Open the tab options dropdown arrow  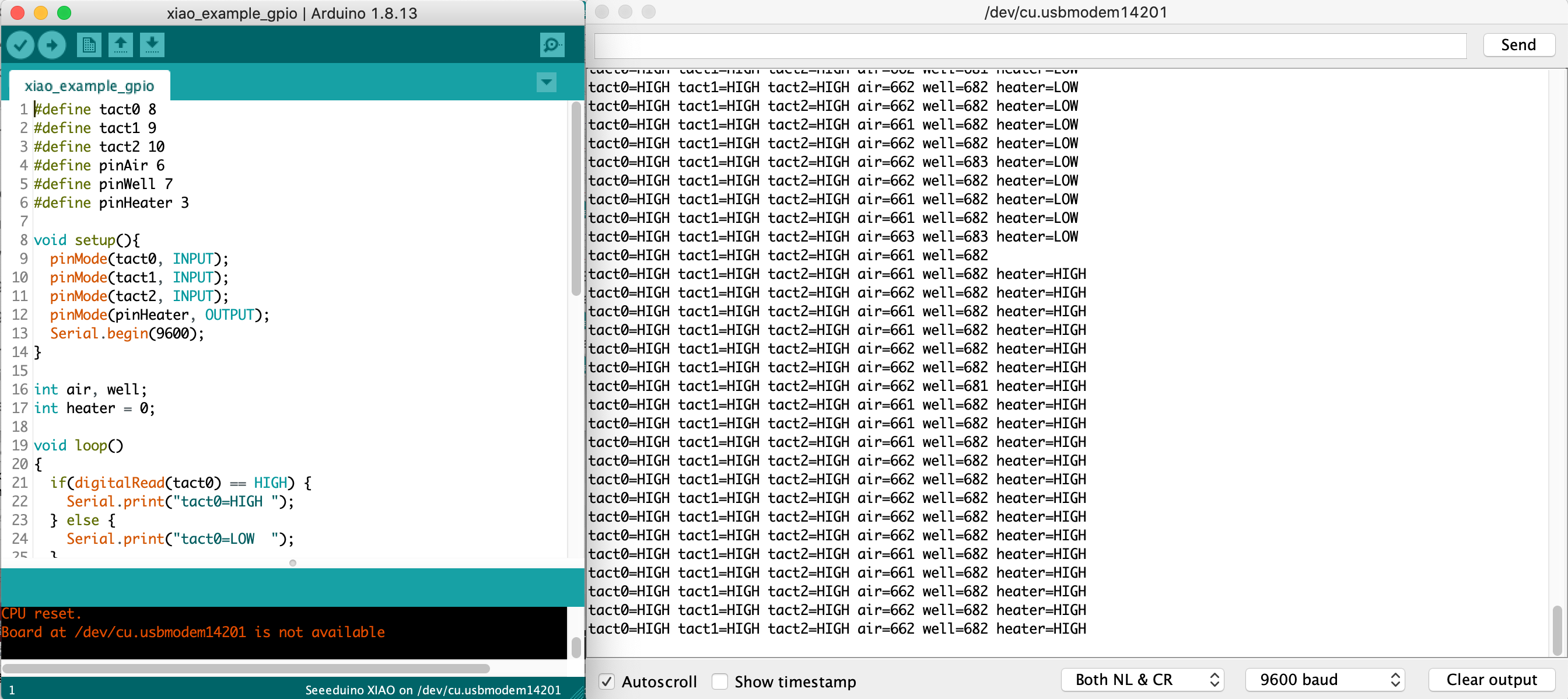pos(546,82)
